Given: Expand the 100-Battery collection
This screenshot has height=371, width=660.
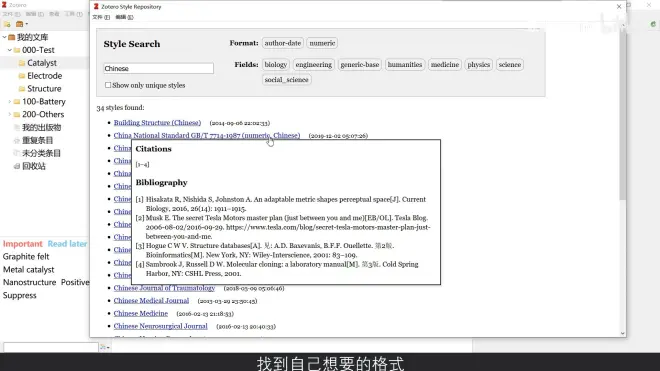Looking at the screenshot, I should point(10,101).
